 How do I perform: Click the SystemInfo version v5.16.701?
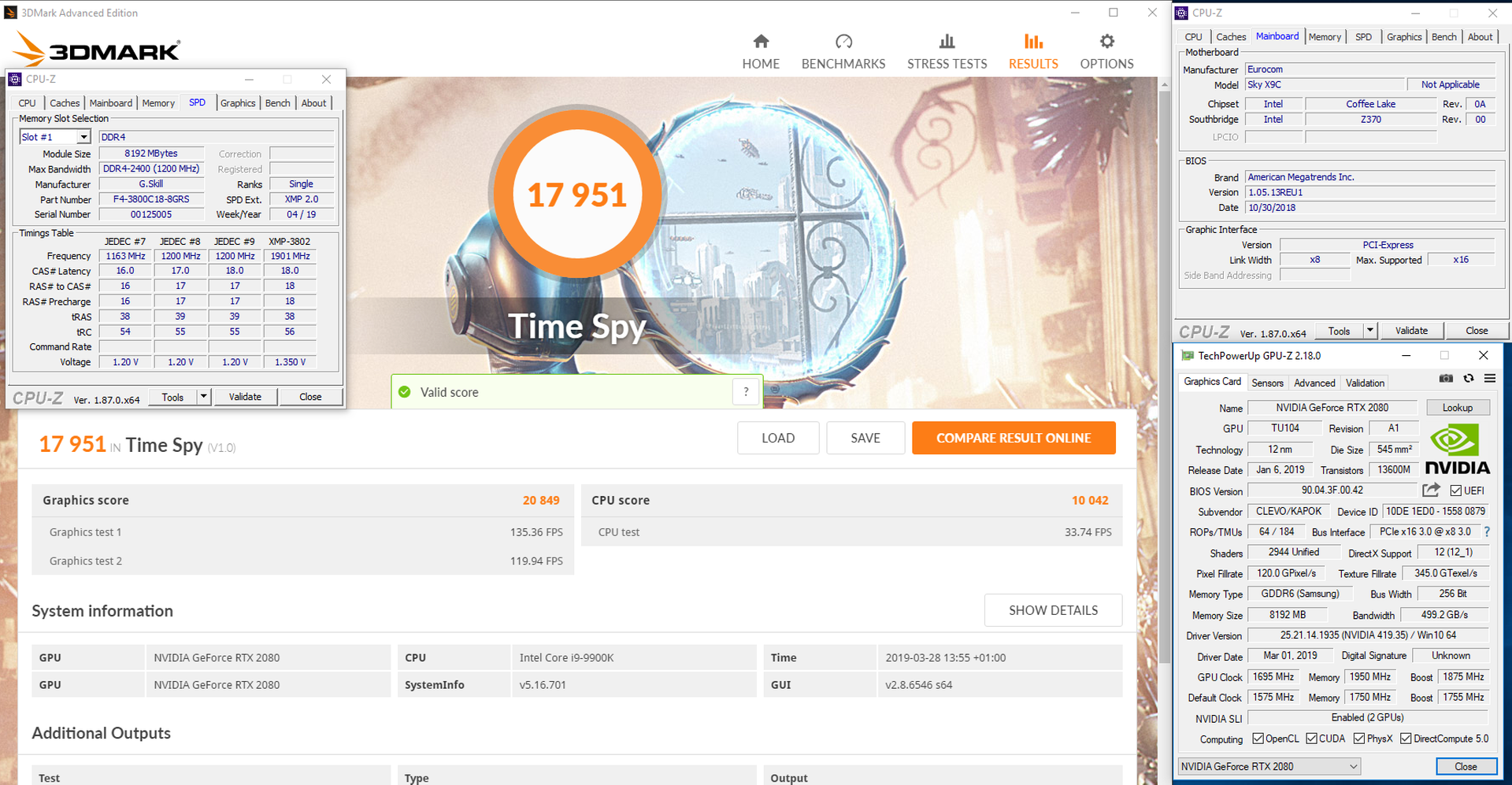543,685
